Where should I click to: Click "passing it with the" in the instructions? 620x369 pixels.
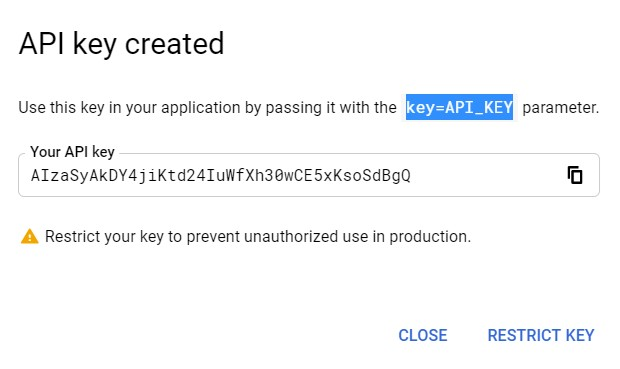(331, 108)
